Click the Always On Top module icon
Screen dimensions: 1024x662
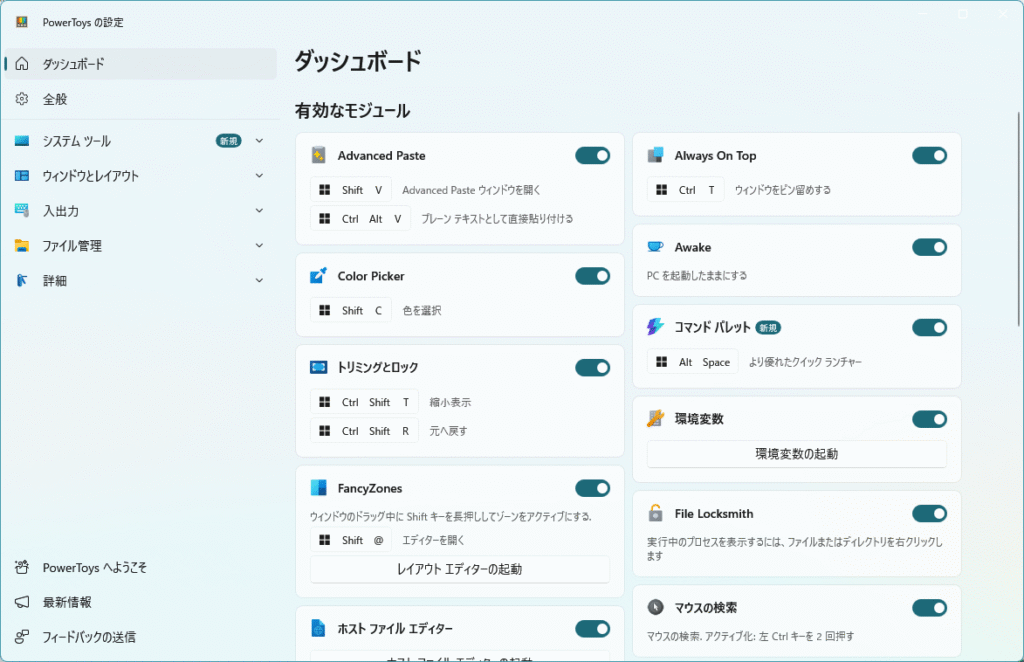pos(655,155)
